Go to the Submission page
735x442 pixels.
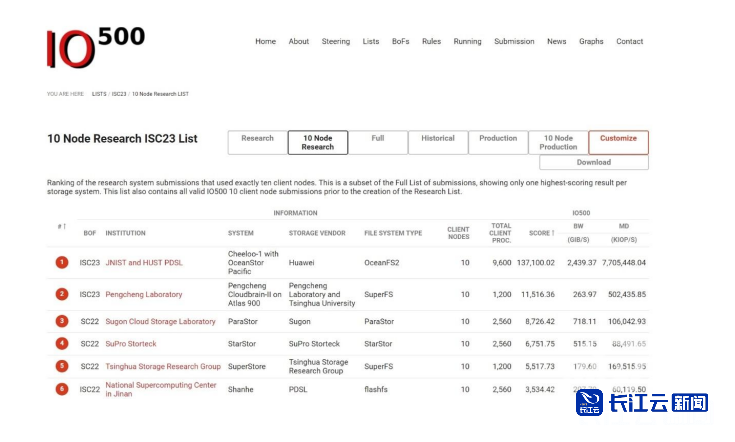pos(514,41)
